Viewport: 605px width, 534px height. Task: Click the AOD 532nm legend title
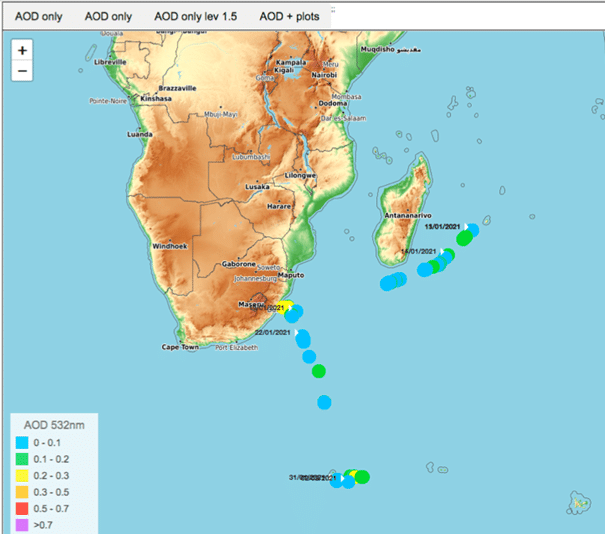coord(57,424)
